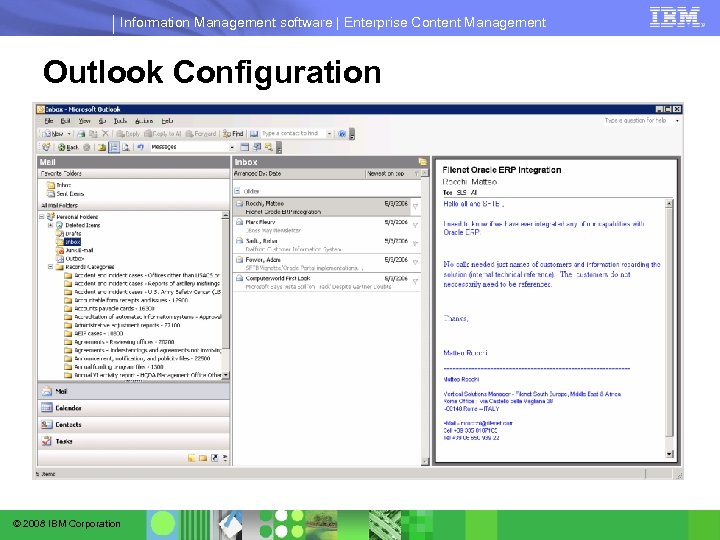Screen dimensions: 720x540
Task: Collapse the Personal Folders tree node
Action: point(42,217)
